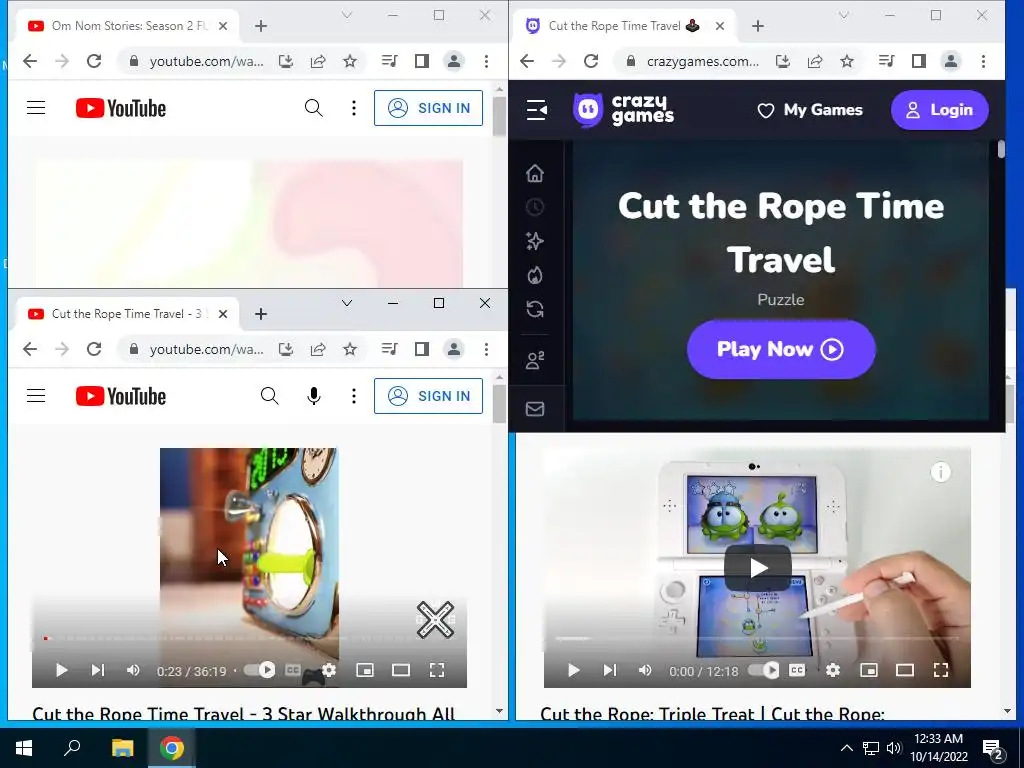Toggle autoplay on the 12:18 video

pos(763,670)
